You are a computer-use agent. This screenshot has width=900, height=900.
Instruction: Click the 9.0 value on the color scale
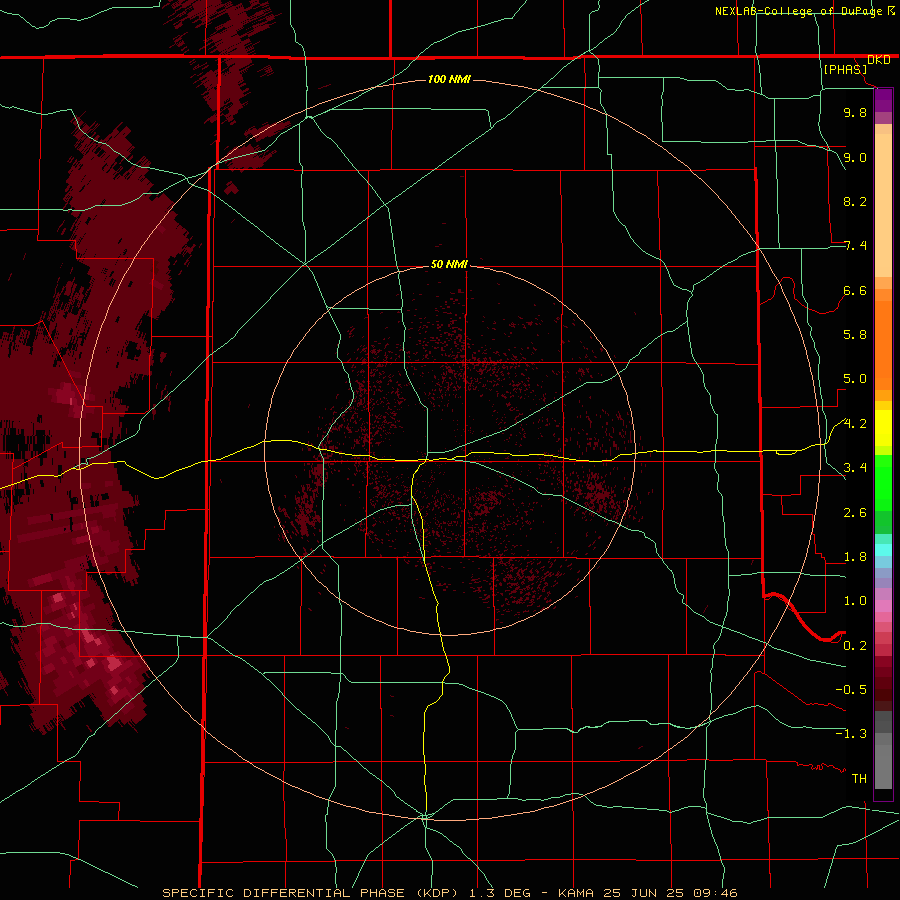(x=855, y=157)
